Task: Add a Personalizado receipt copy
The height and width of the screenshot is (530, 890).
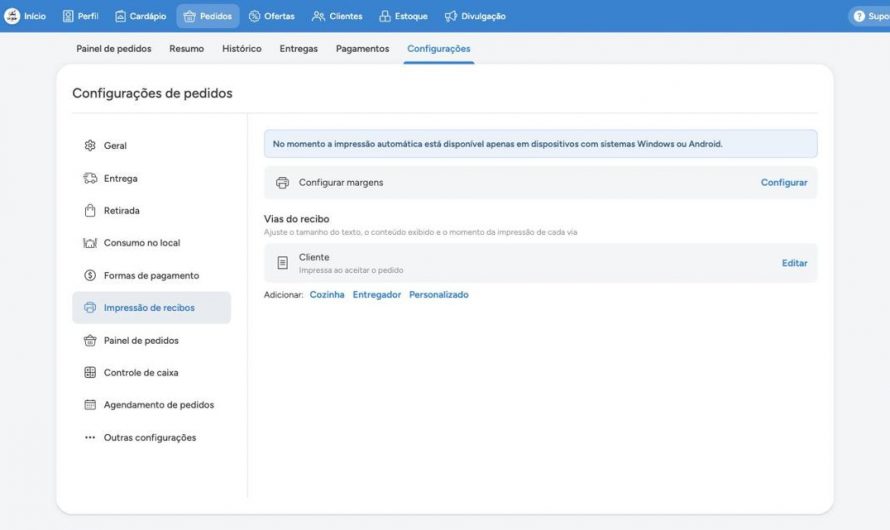Action: (439, 295)
